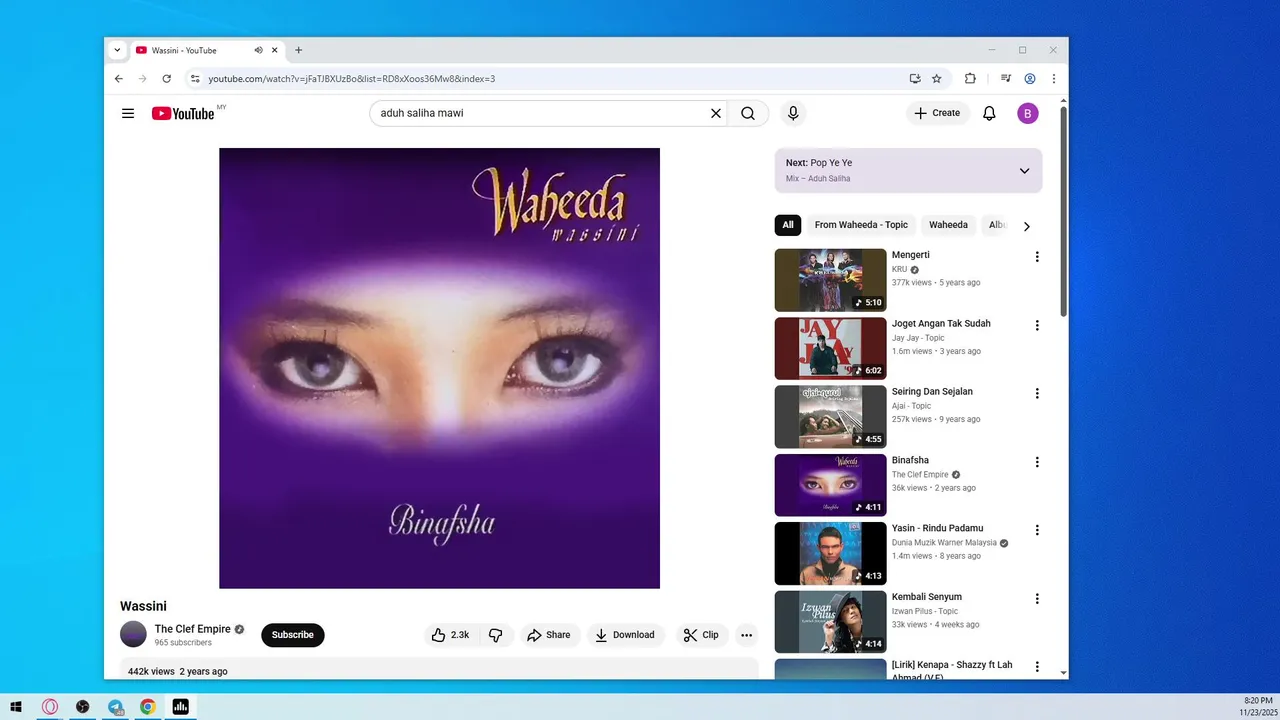This screenshot has width=1280, height=720.
Task: Click 'Dunia Muzik Warner Malaysia' channel name
Action: point(944,543)
